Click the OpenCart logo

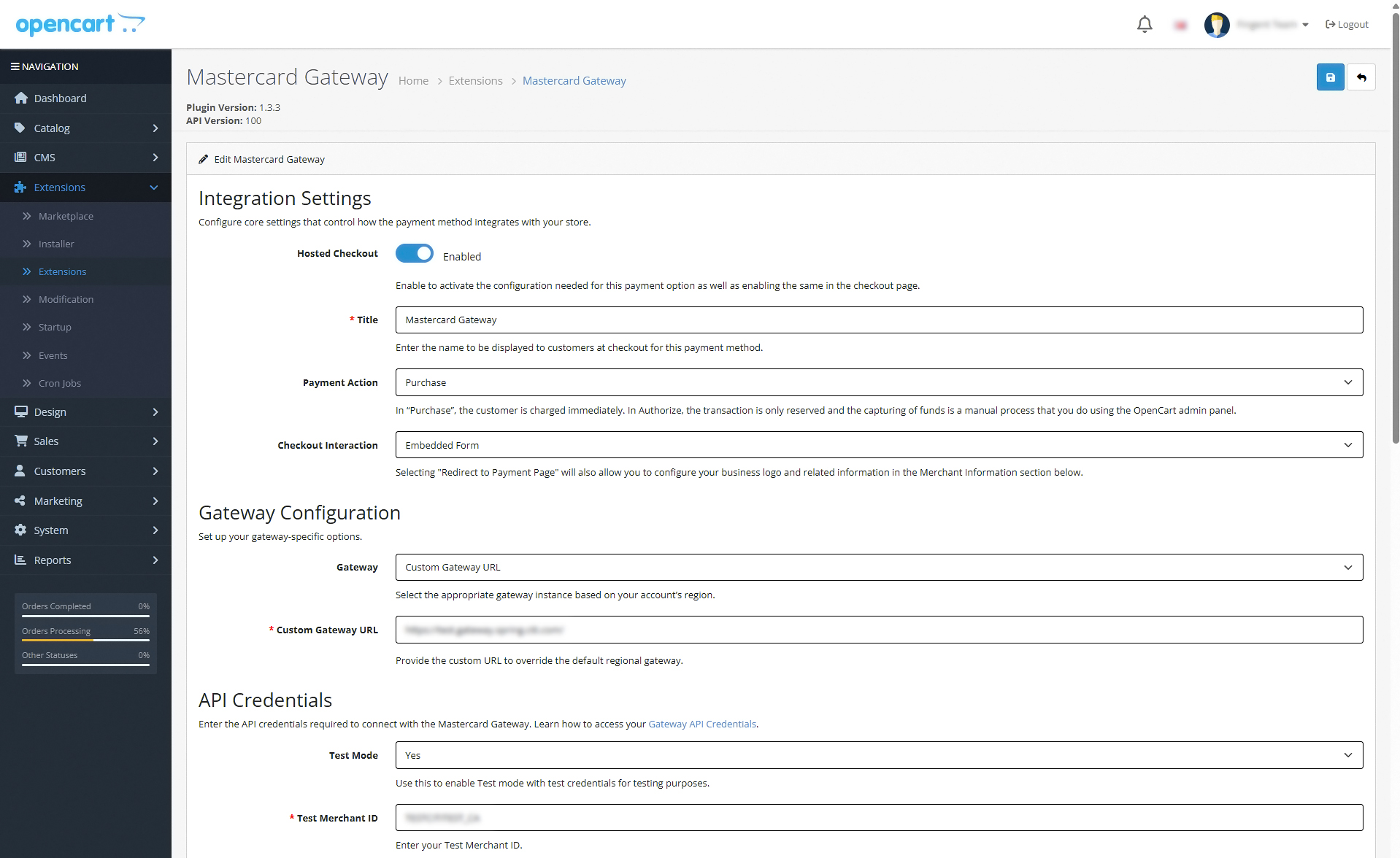pyautogui.click(x=80, y=24)
